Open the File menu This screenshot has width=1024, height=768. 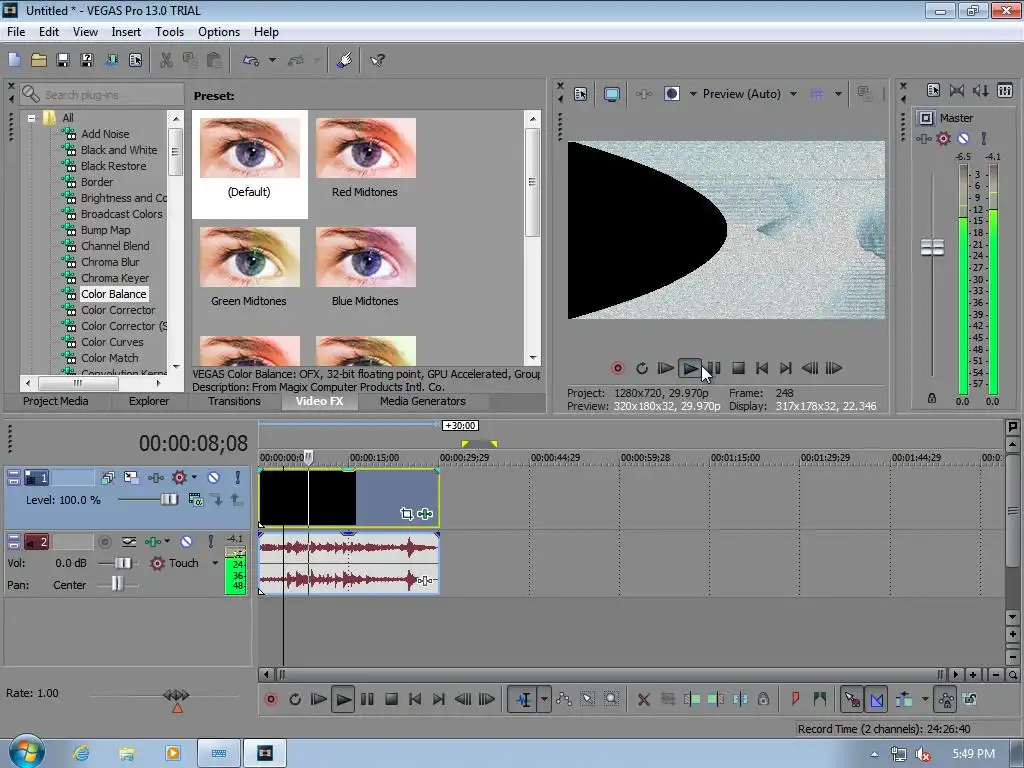(16, 32)
